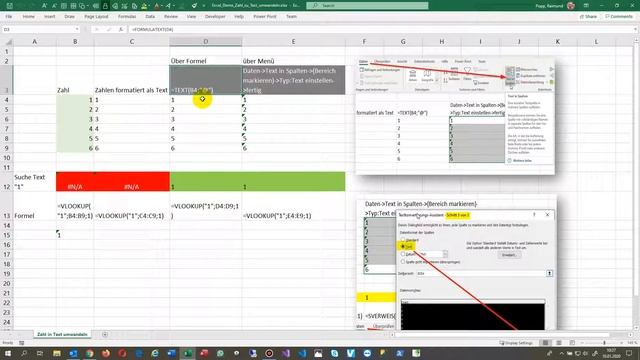Click the macro recording icon in status bar
Viewport: 640px width, 360px height.
[22, 343]
